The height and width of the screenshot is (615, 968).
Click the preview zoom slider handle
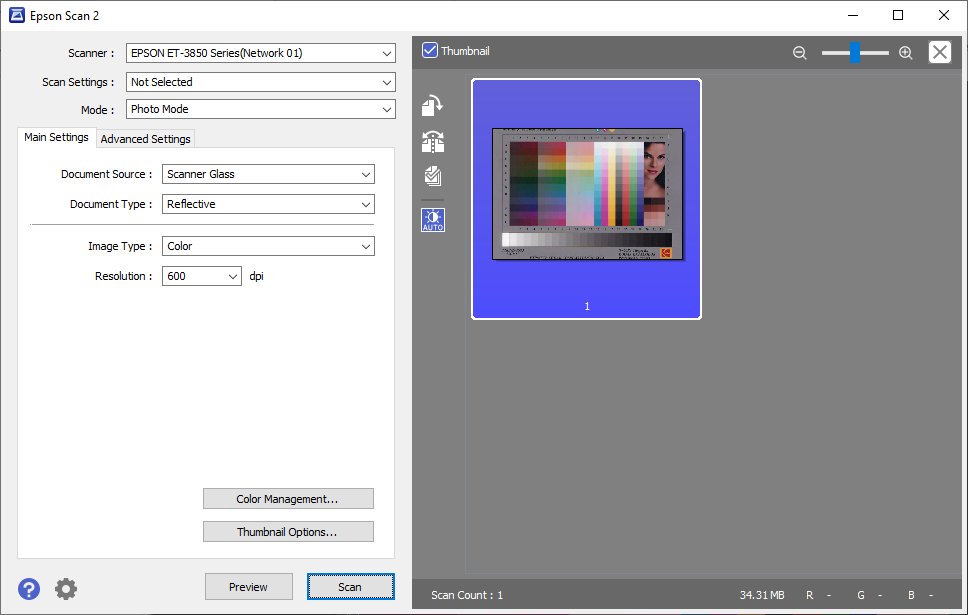click(855, 52)
